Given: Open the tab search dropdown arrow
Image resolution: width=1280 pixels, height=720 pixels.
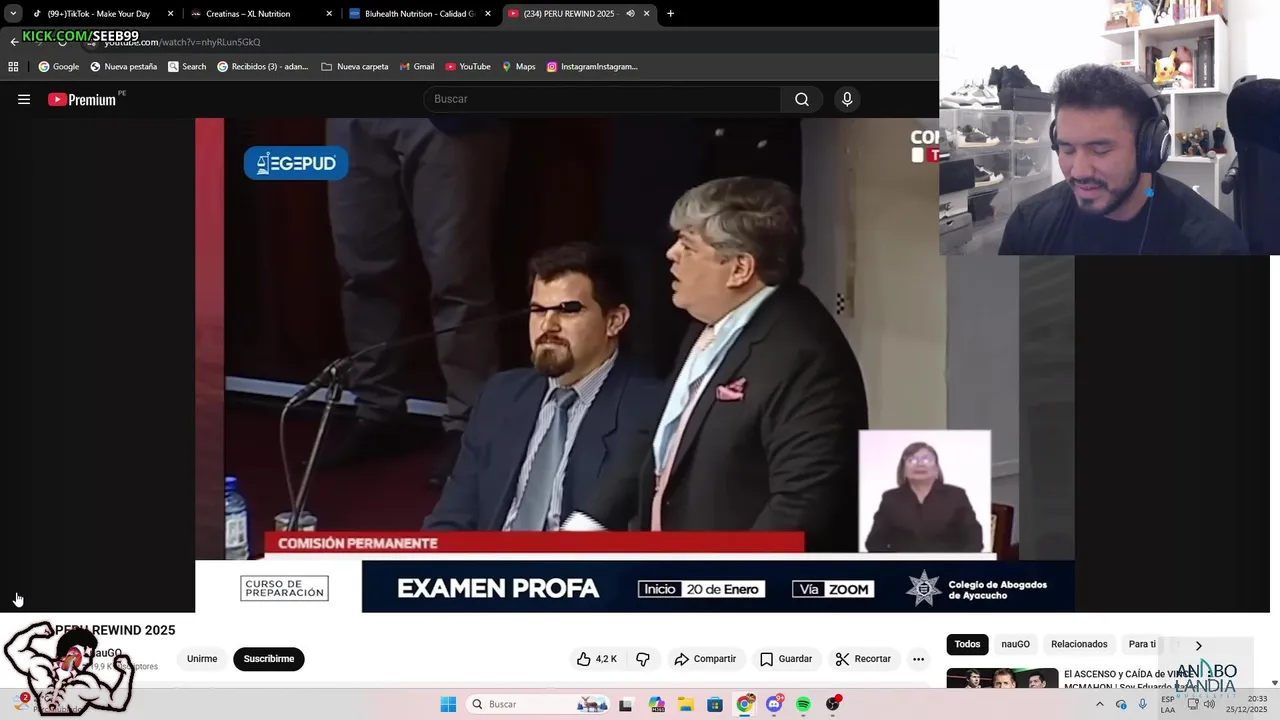Looking at the screenshot, I should point(12,14).
